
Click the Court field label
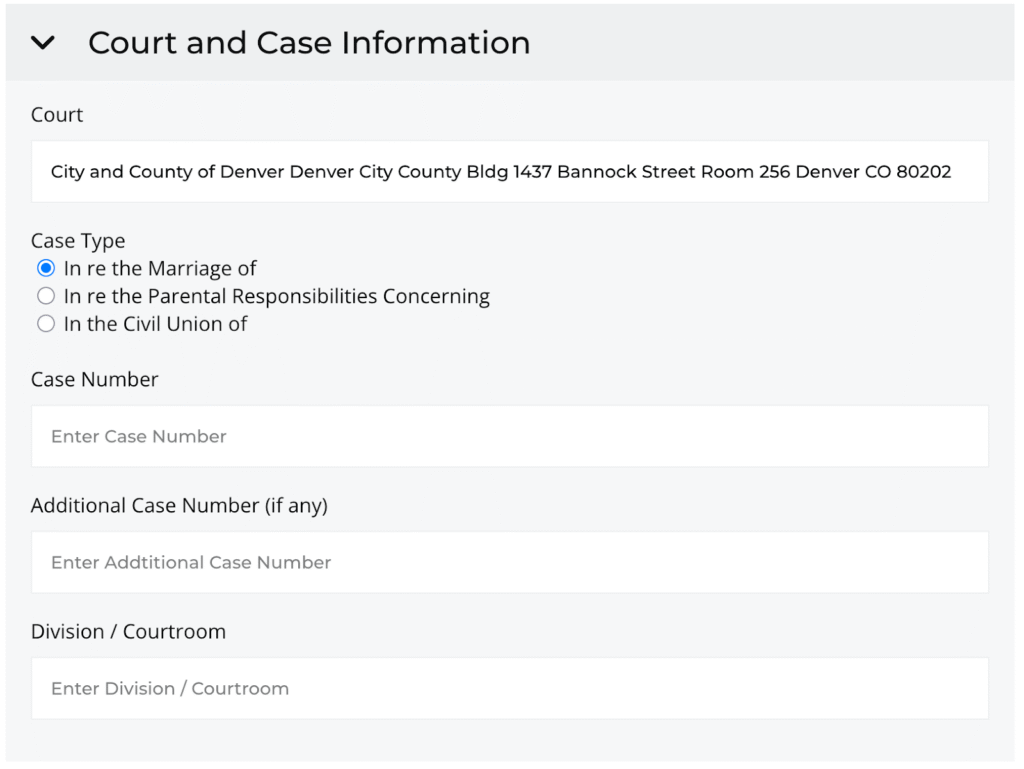tap(57, 115)
